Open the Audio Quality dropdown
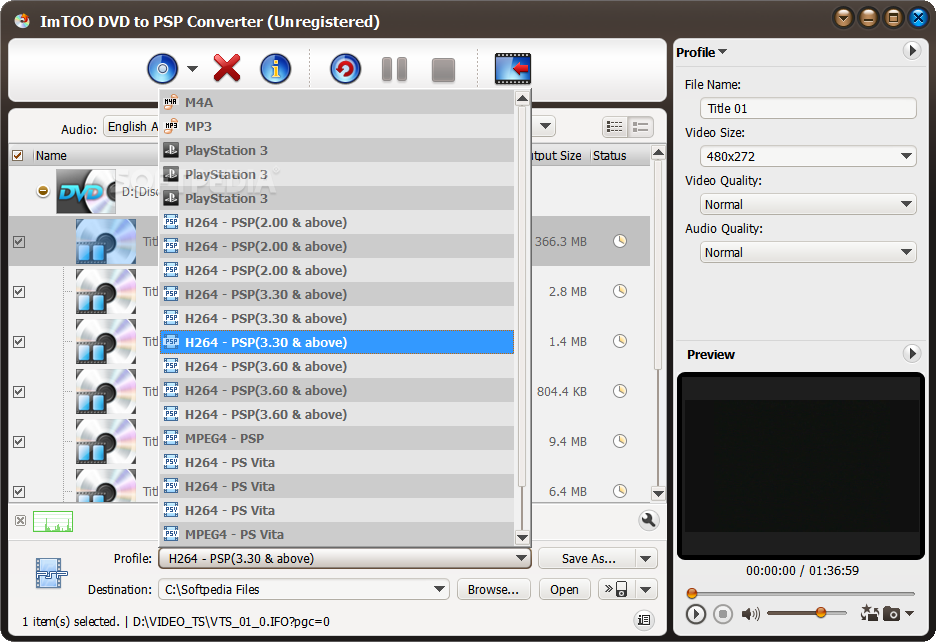The image size is (936, 642). 808,253
